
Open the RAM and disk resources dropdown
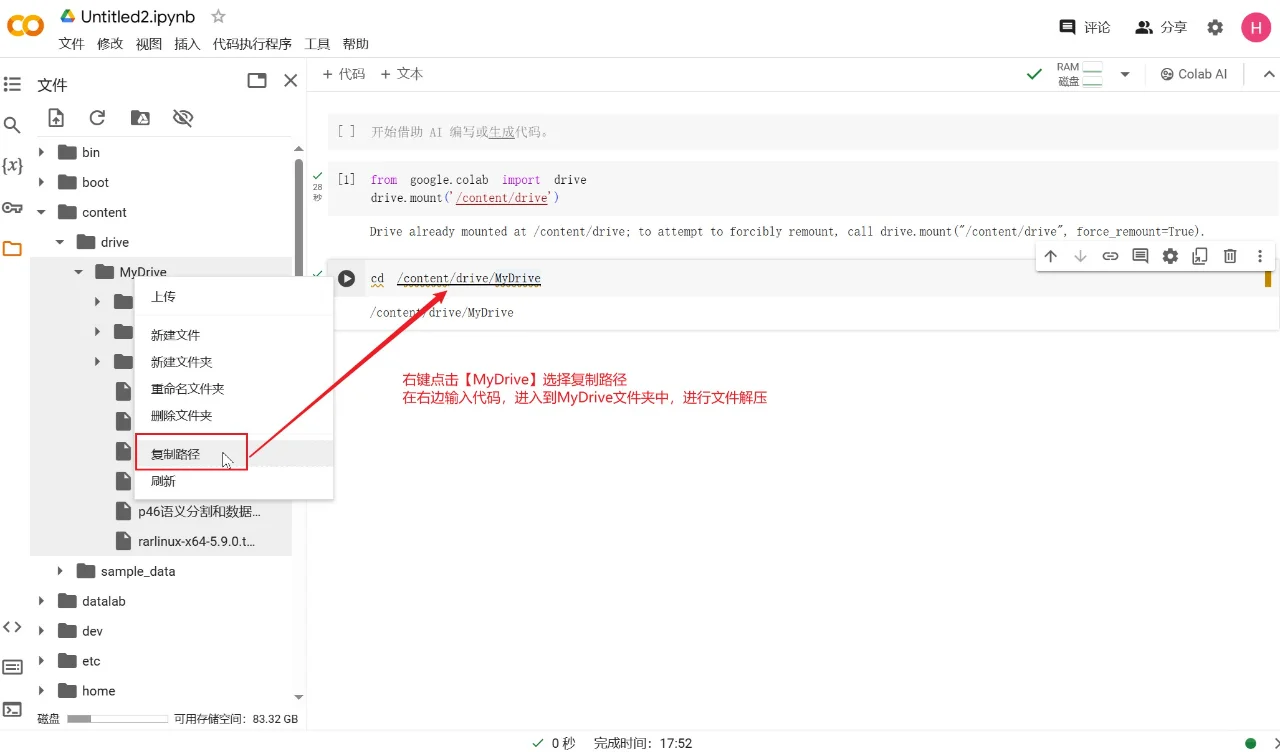(1124, 74)
